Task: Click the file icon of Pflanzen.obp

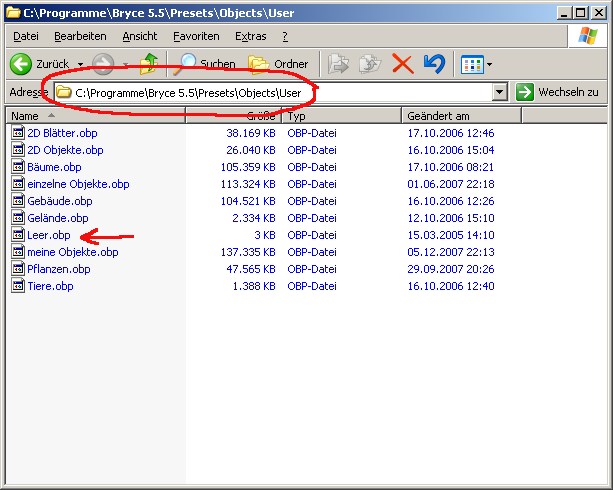Action: [x=18, y=269]
